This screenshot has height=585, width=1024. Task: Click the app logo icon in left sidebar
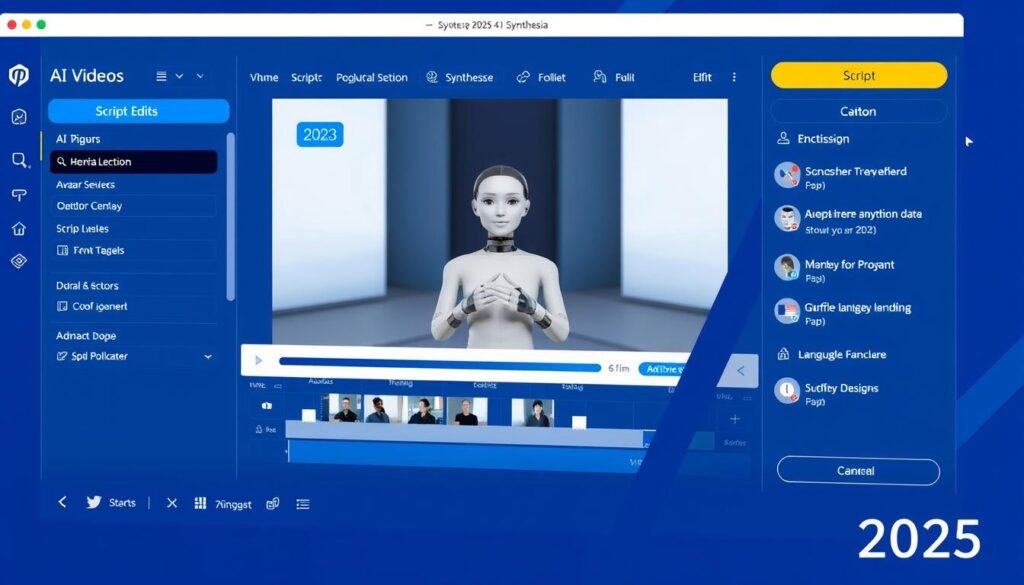pyautogui.click(x=18, y=76)
